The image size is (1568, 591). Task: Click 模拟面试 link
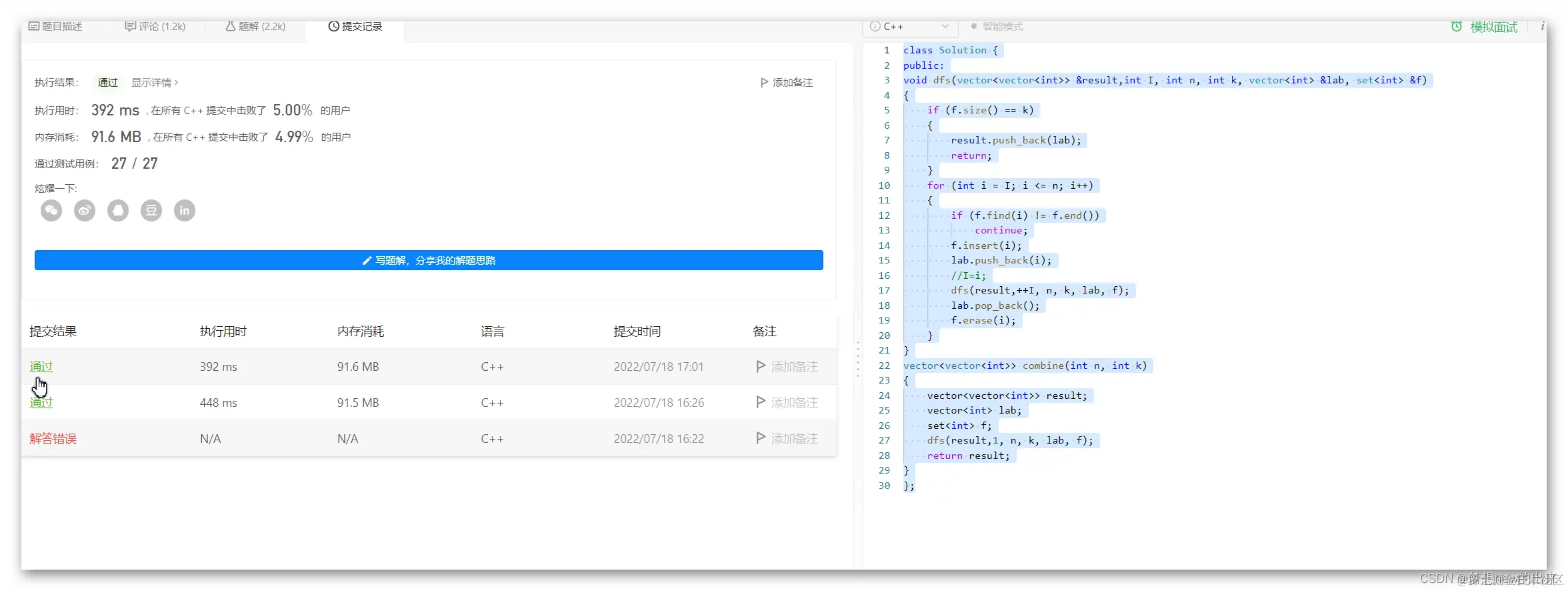coord(1493,27)
